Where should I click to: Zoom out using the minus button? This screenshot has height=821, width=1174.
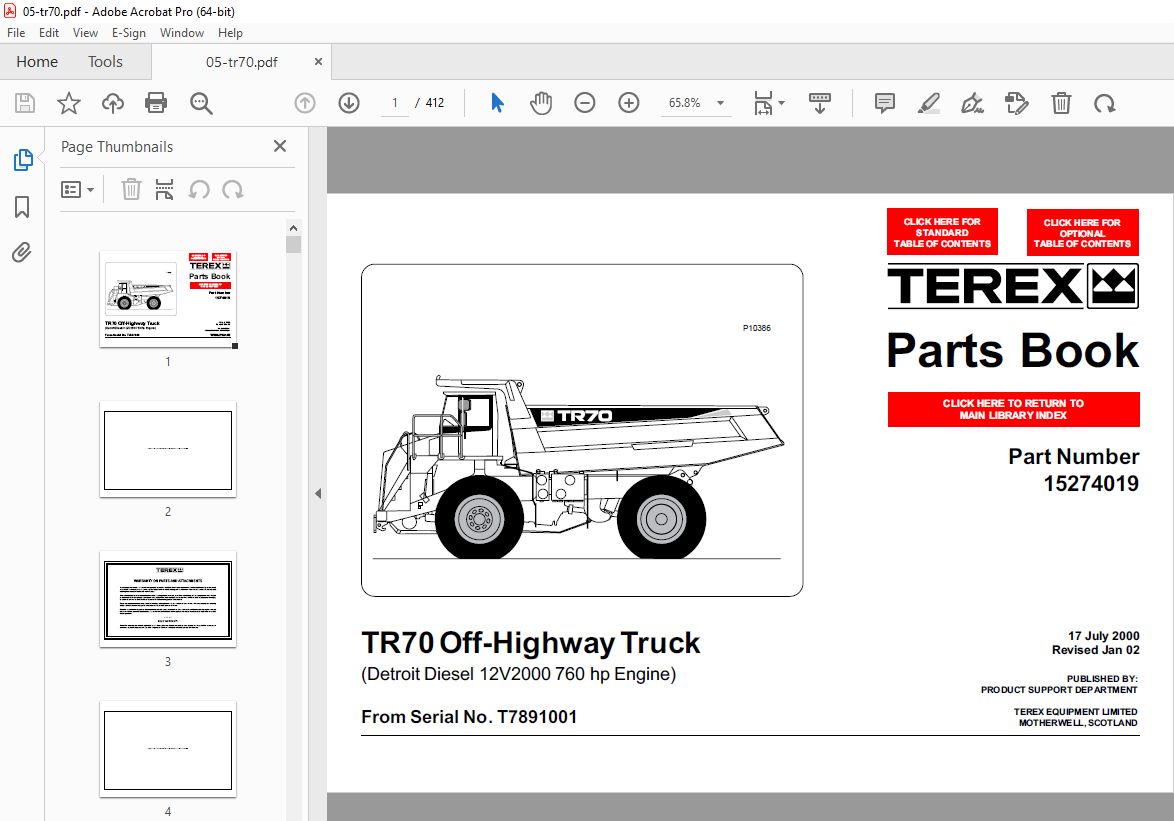point(585,103)
